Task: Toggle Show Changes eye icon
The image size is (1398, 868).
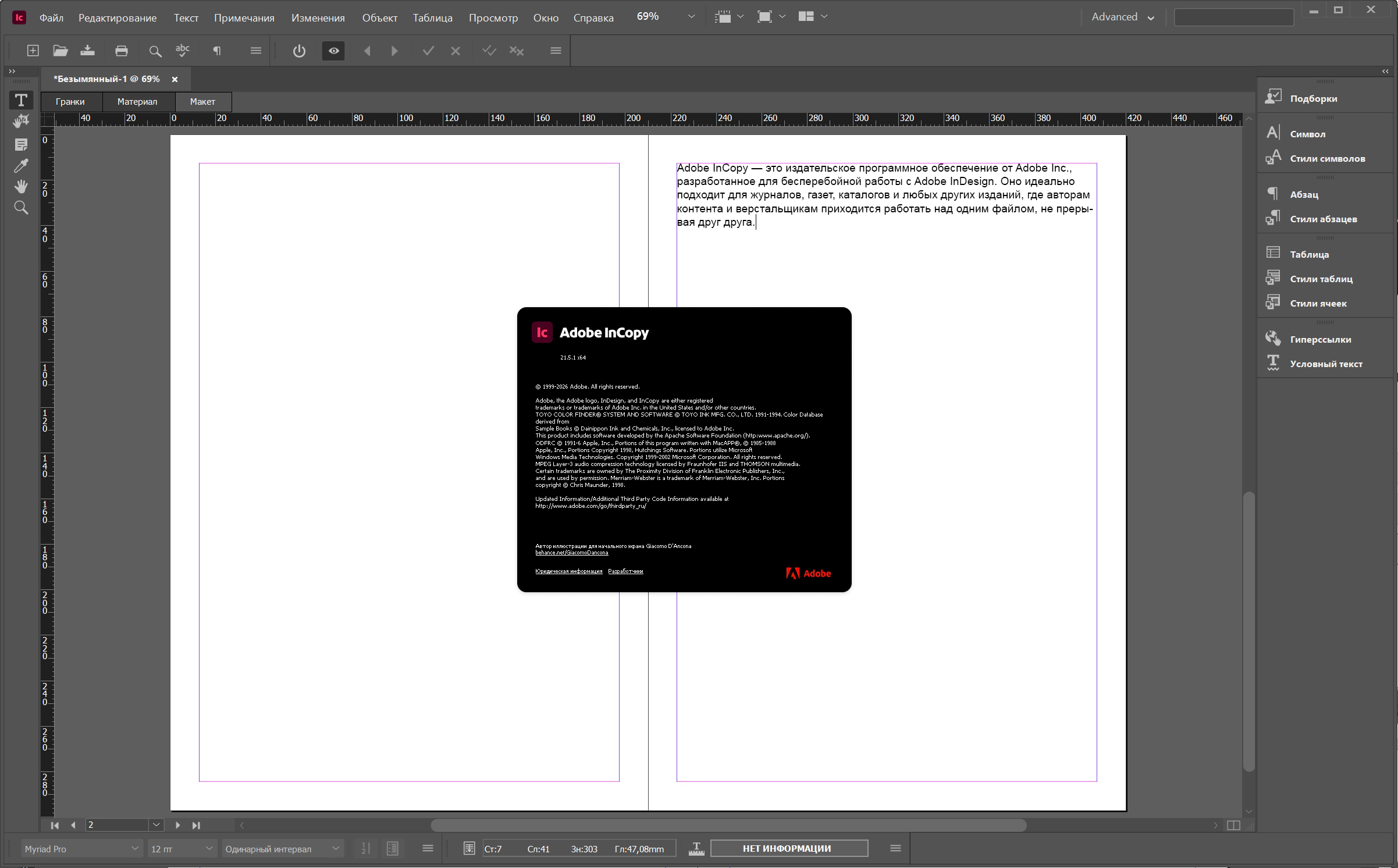Action: [333, 51]
